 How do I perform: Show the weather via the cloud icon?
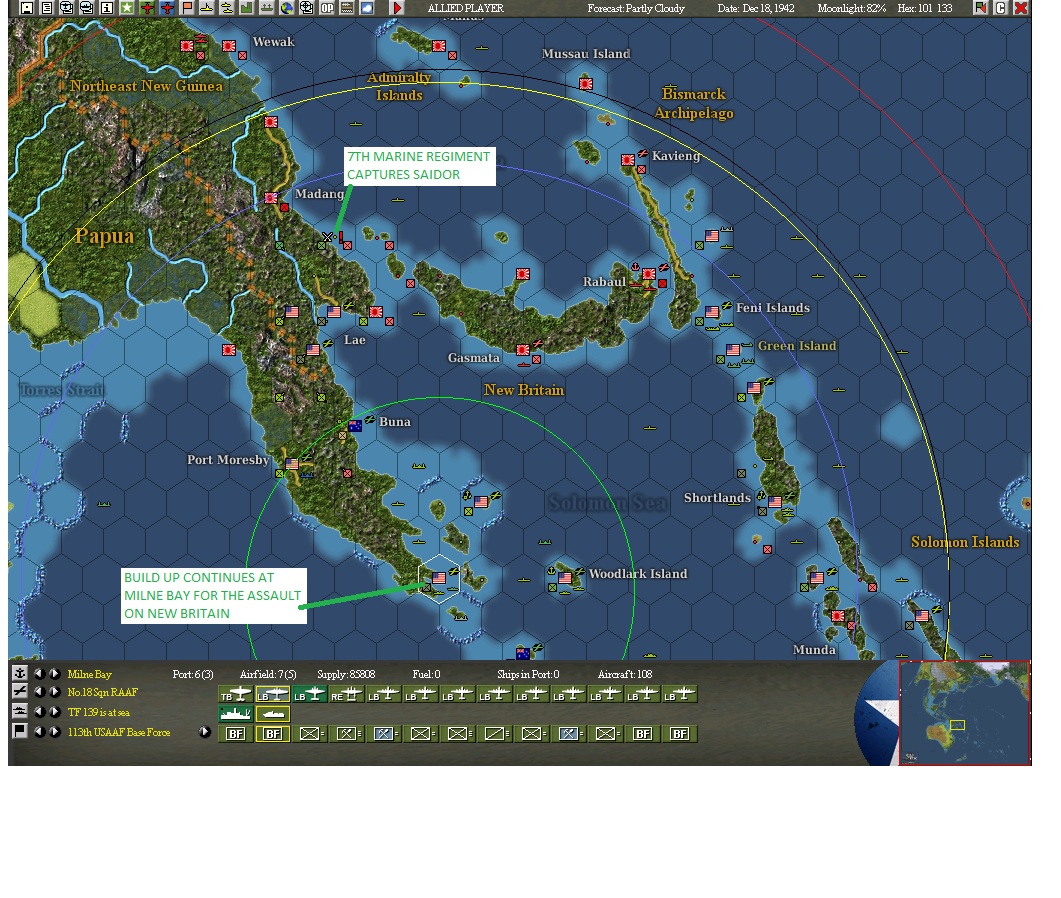click(x=367, y=8)
